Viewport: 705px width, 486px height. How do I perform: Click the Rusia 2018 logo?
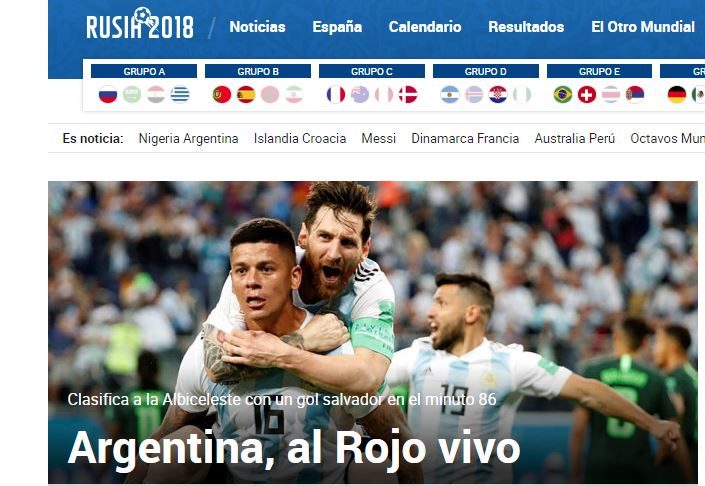point(140,23)
